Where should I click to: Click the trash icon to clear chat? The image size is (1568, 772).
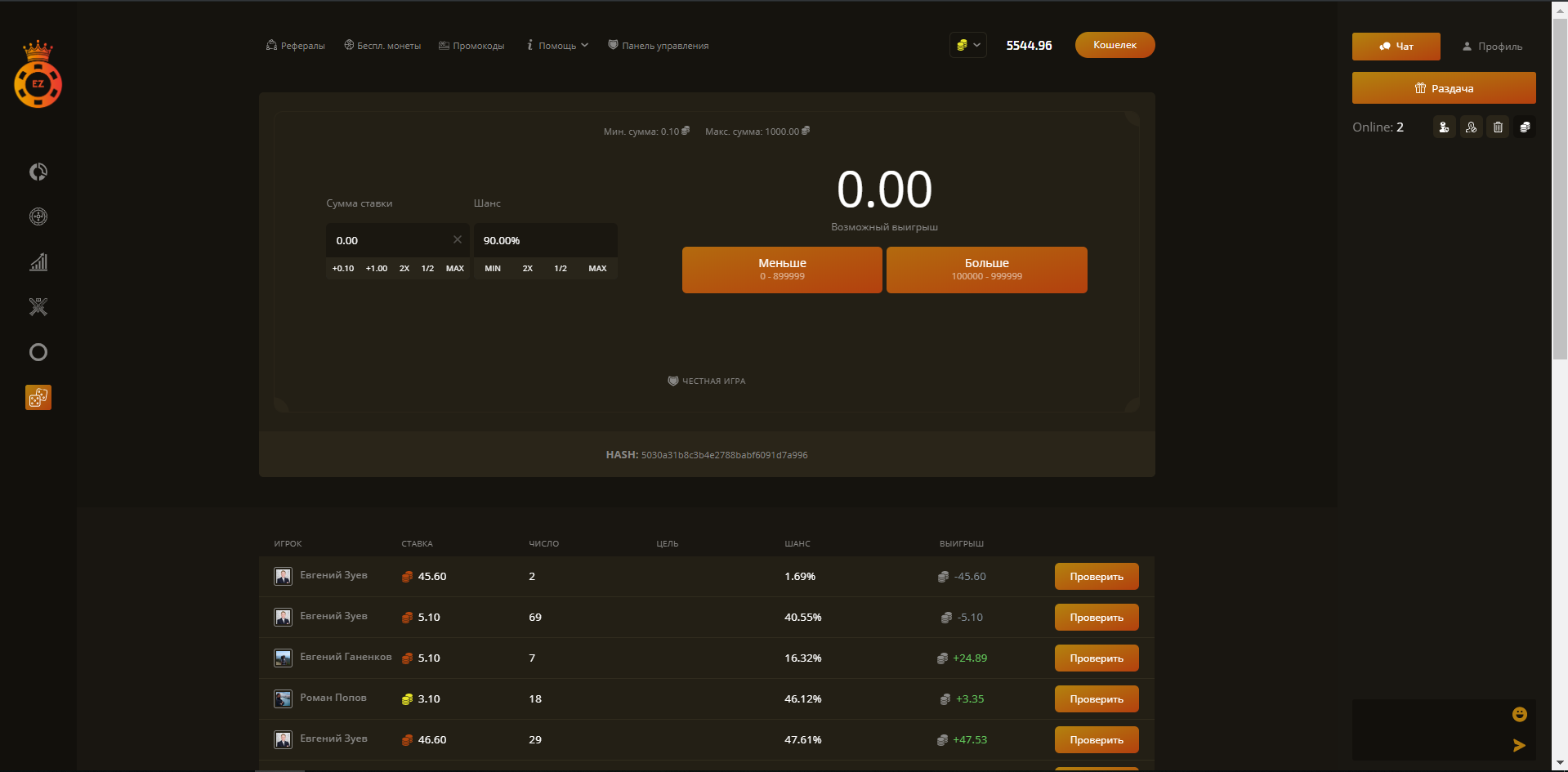click(x=1498, y=127)
